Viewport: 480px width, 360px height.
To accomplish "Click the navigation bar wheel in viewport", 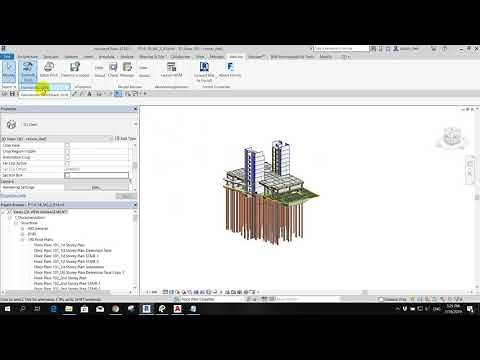I will (470, 164).
